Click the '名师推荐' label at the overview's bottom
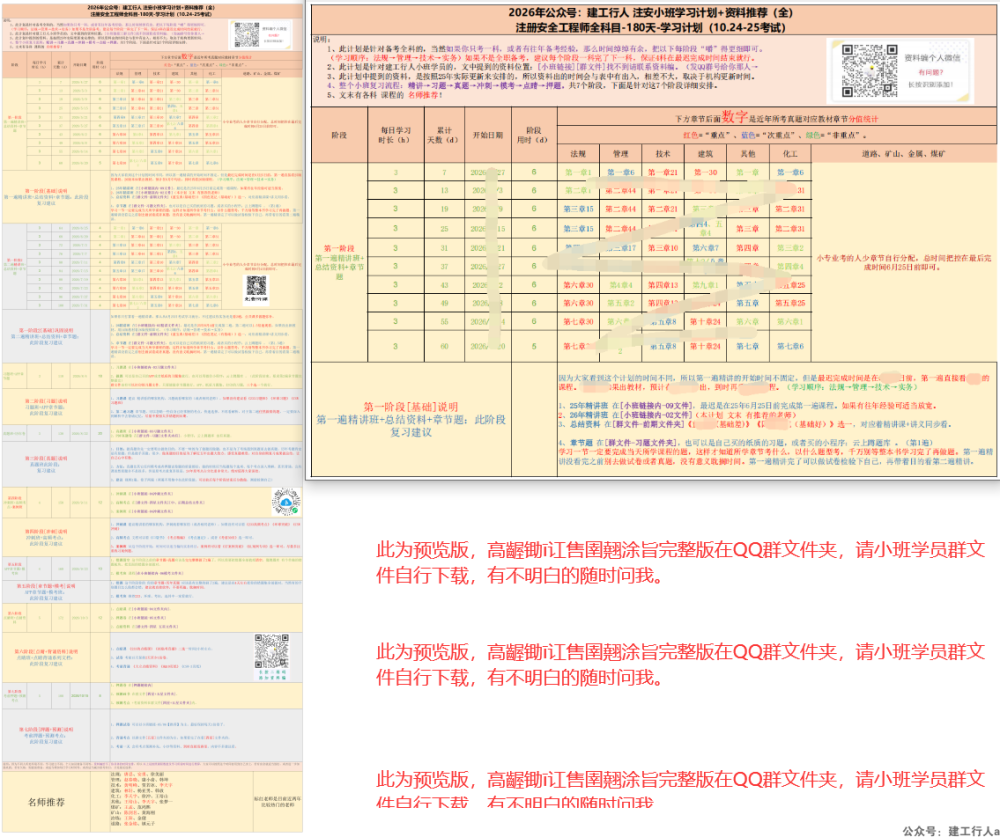The height and width of the screenshot is (837, 1000). click(x=46, y=801)
